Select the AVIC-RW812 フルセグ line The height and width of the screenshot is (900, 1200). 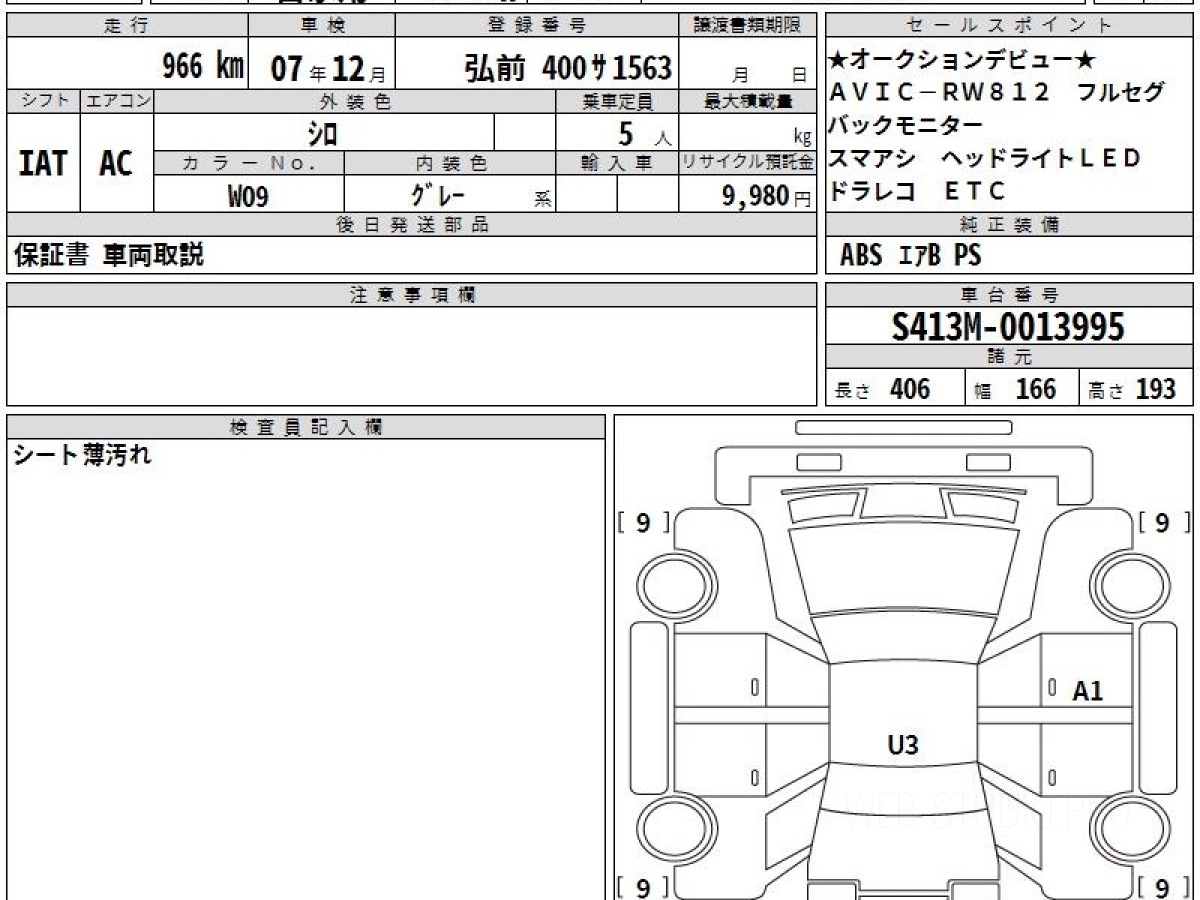coord(997,93)
